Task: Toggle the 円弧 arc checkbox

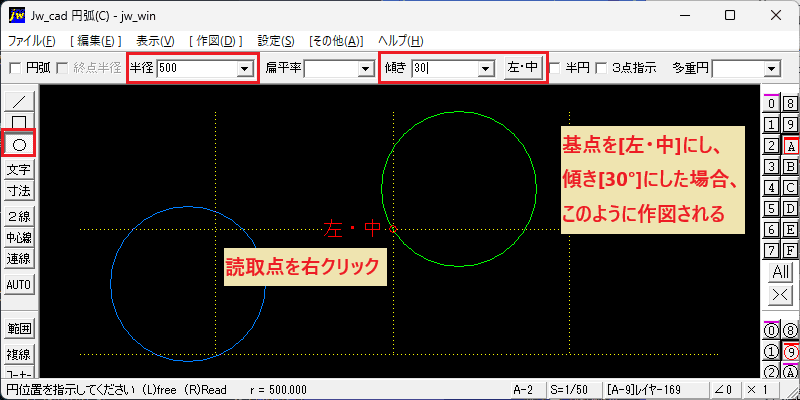Action: click(x=16, y=68)
